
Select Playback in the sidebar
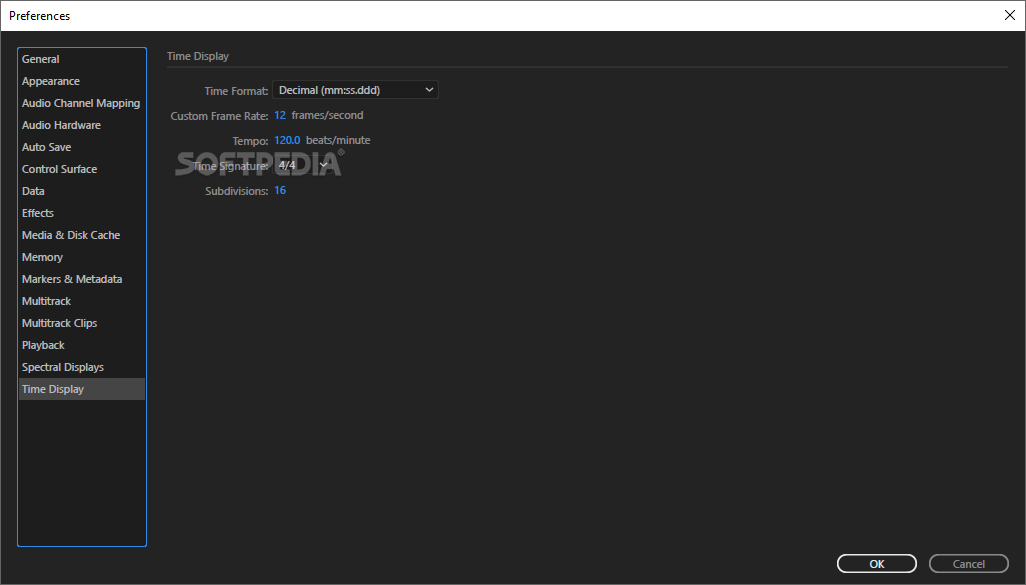tap(82, 345)
